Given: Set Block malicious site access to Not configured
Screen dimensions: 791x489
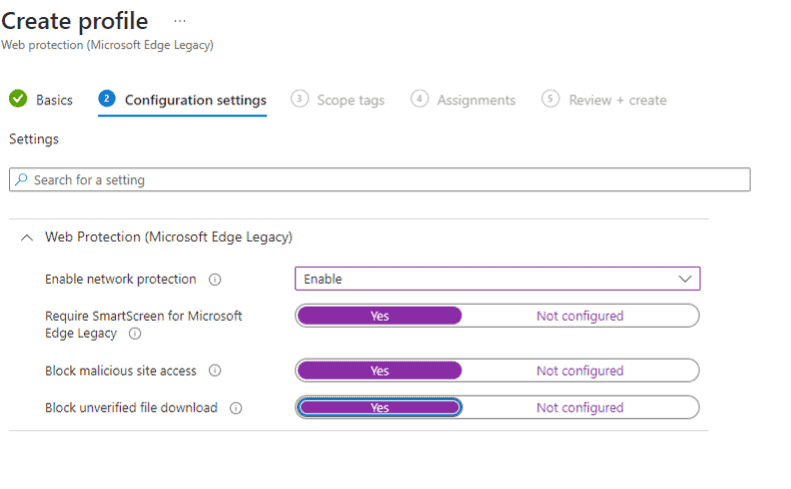Looking at the screenshot, I should (x=580, y=371).
